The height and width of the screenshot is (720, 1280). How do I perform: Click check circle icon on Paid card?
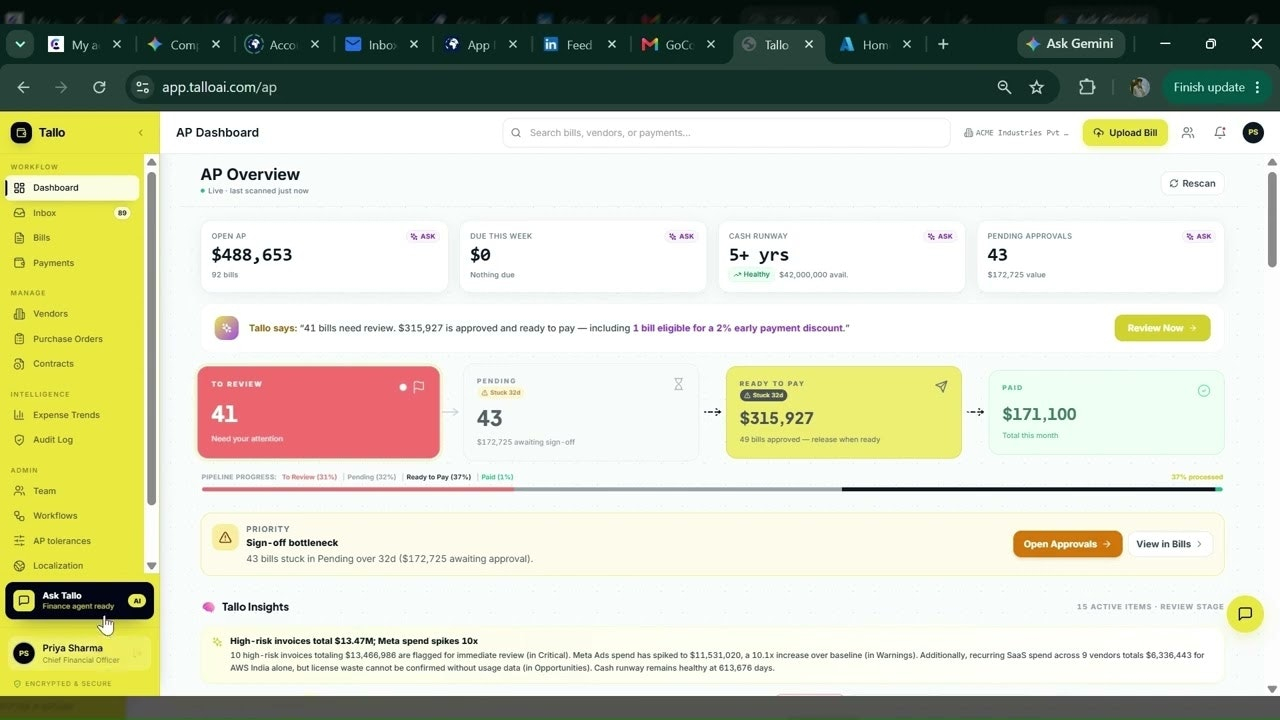point(1204,391)
